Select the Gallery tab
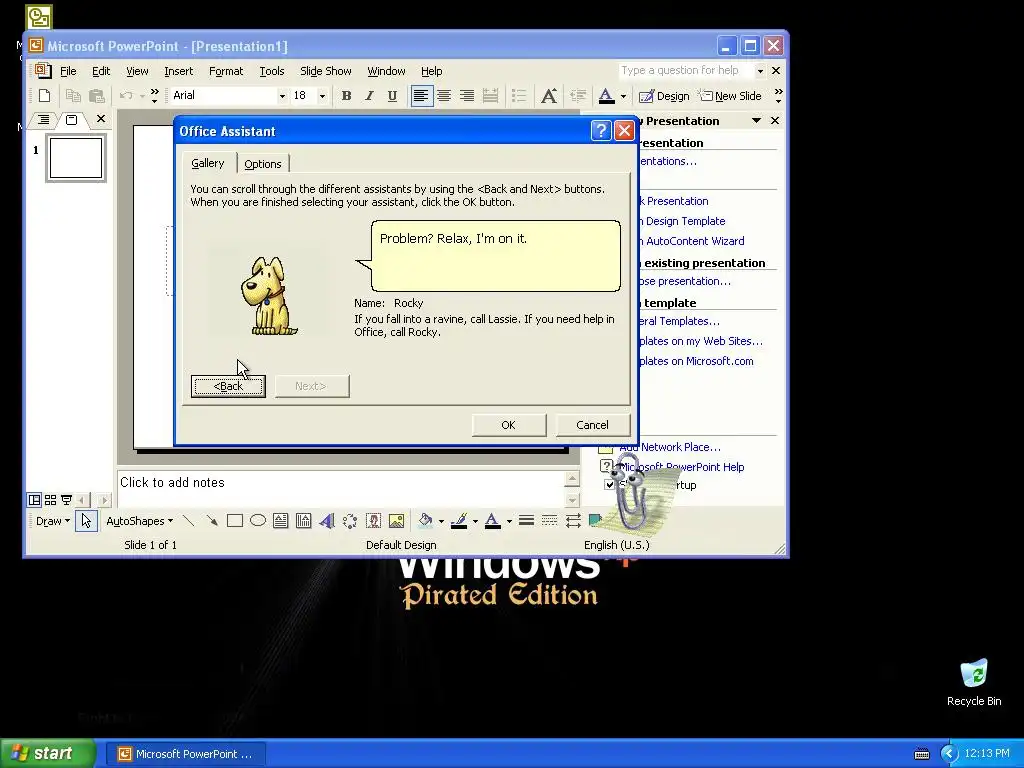This screenshot has height=768, width=1024. click(208, 163)
